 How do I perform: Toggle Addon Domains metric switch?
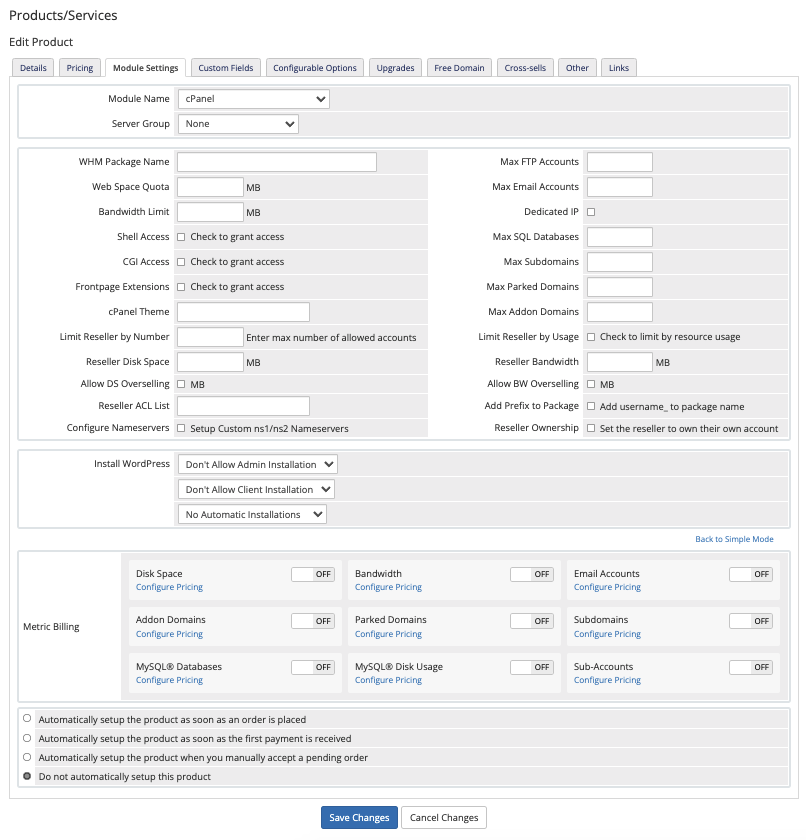point(313,621)
